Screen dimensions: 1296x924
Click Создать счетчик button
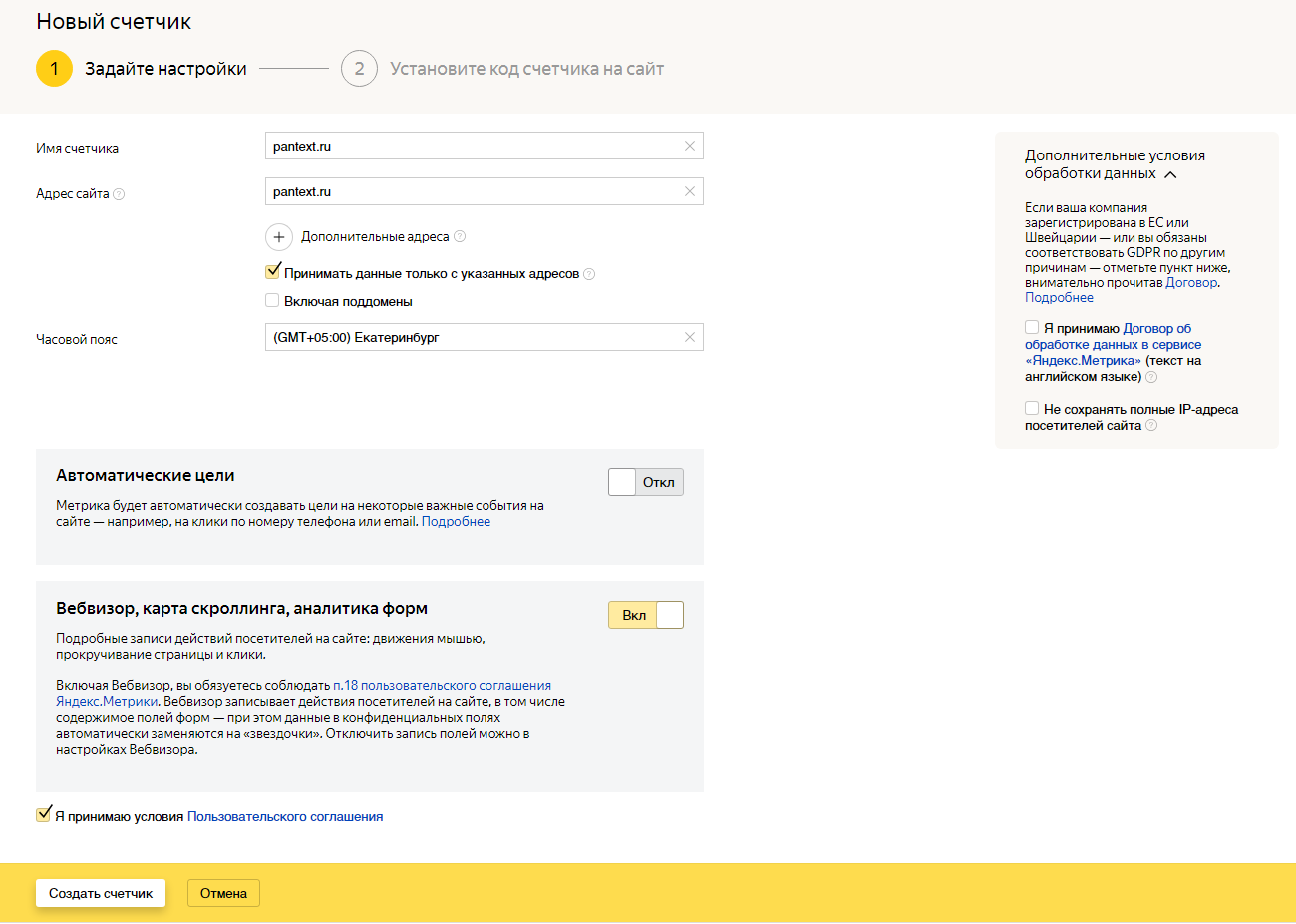[x=101, y=893]
